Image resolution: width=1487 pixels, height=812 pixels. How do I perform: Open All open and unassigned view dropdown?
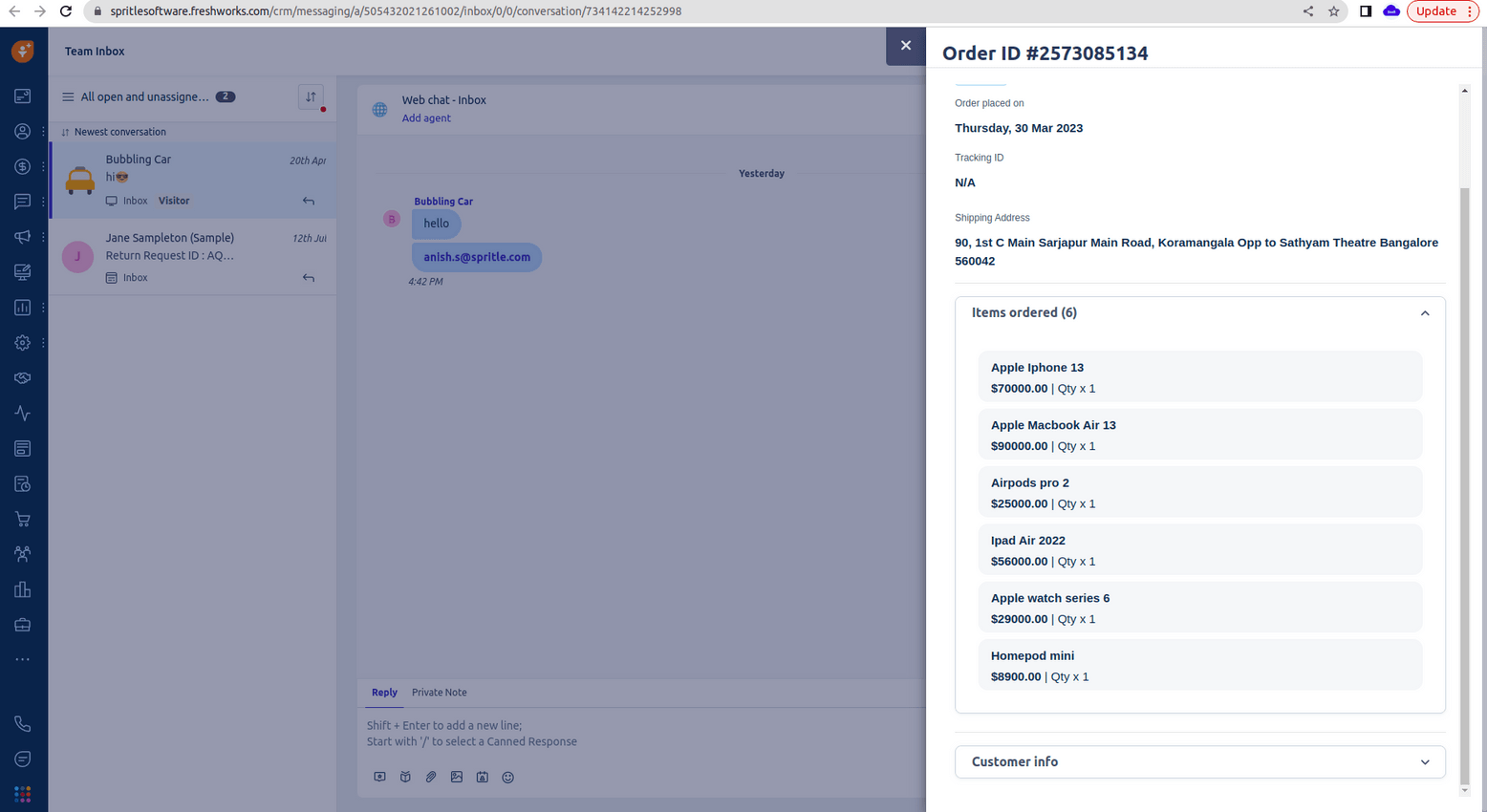click(x=144, y=96)
